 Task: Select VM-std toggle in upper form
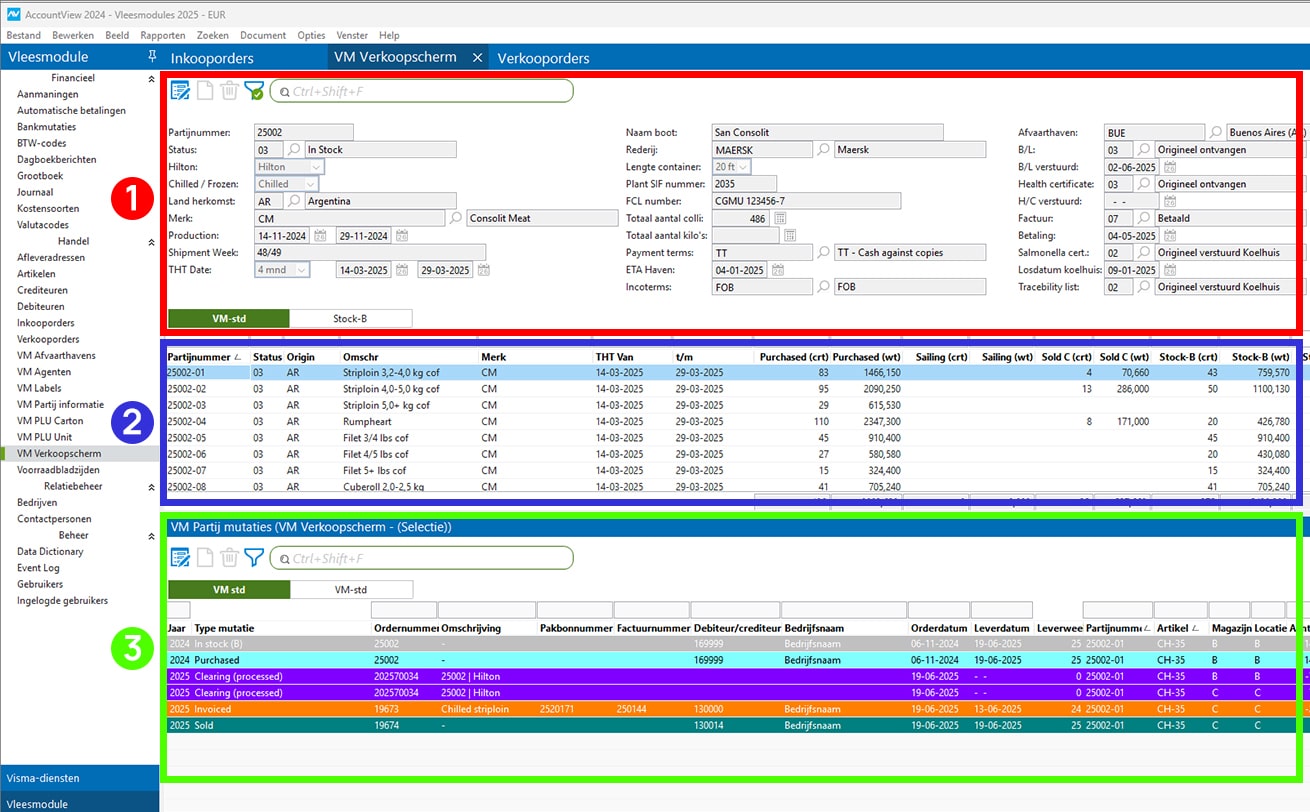(229, 319)
